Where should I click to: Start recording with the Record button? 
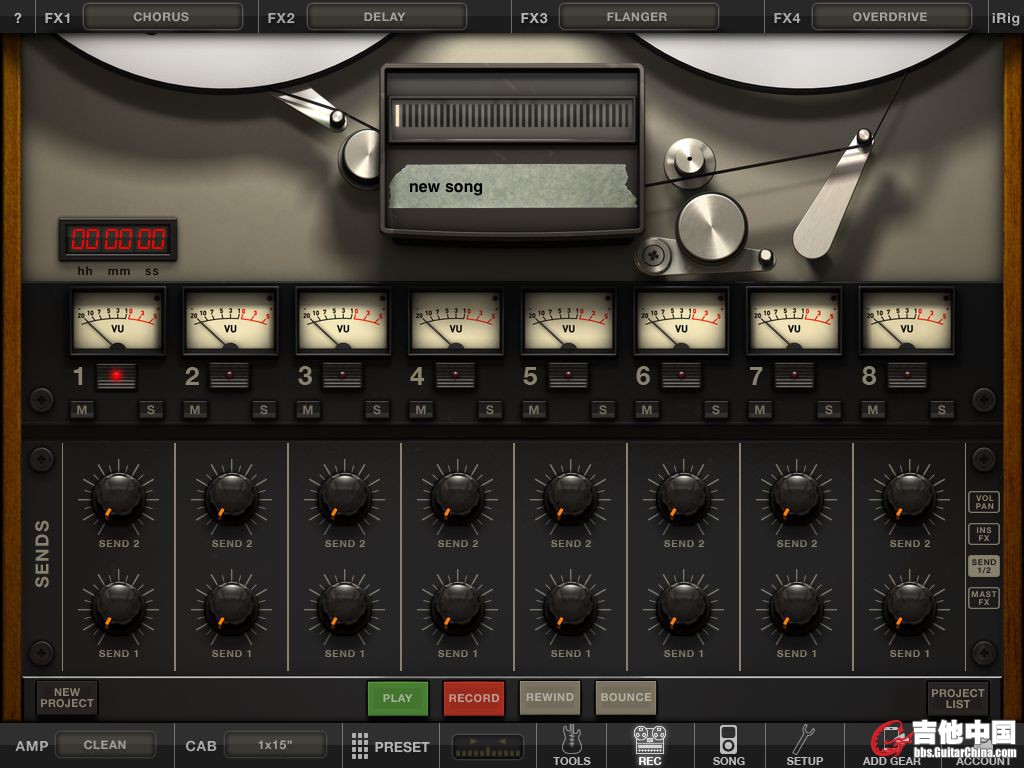pyautogui.click(x=473, y=698)
